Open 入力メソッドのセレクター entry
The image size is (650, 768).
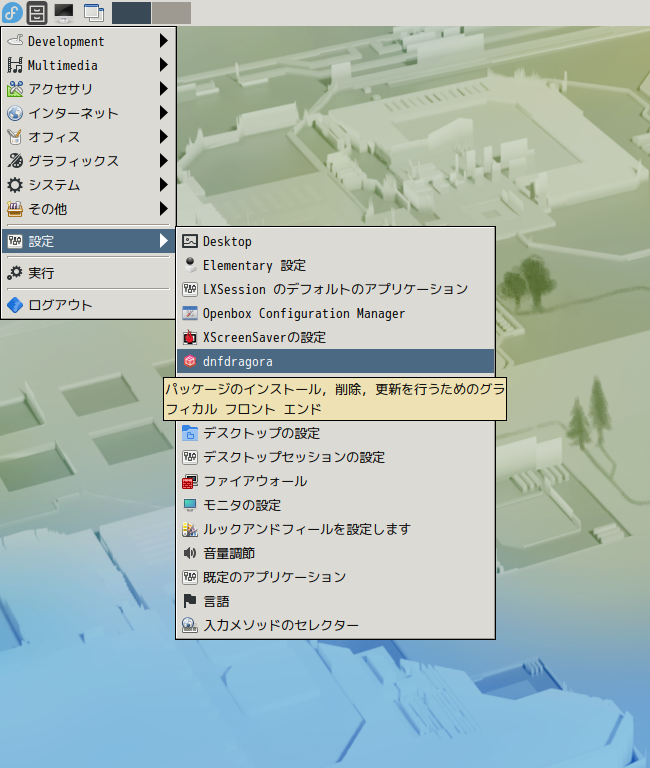(x=336, y=625)
